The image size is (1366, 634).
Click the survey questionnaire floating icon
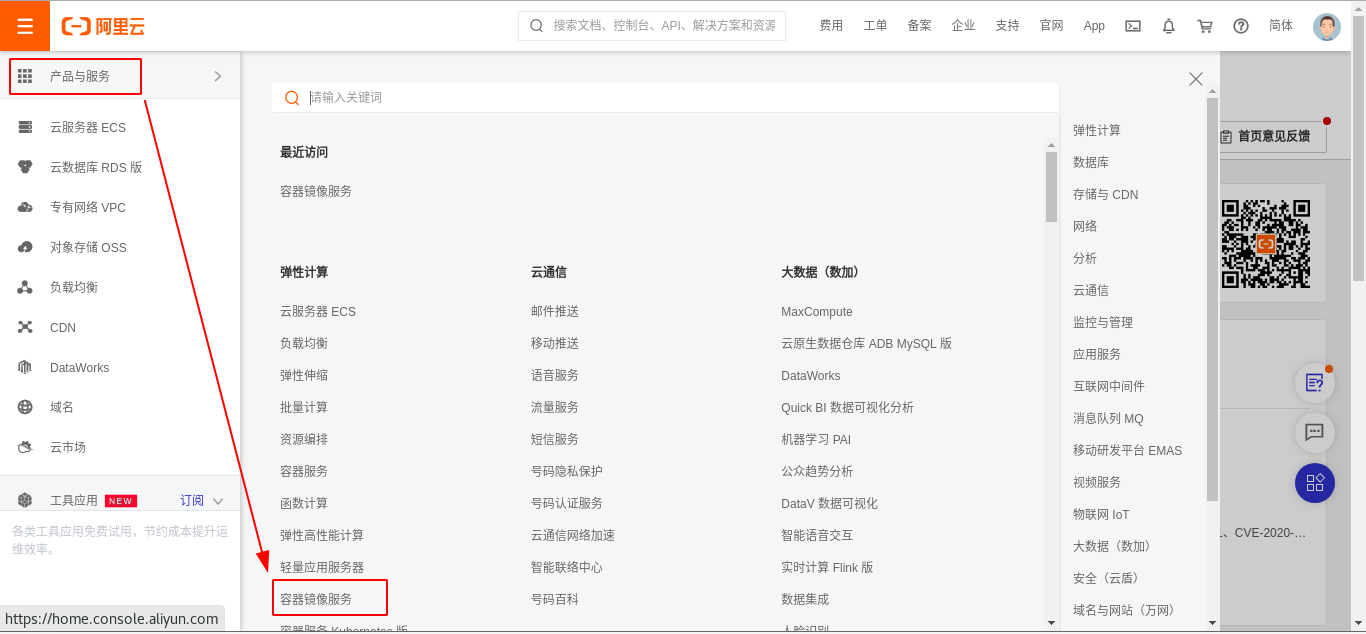[x=1315, y=382]
